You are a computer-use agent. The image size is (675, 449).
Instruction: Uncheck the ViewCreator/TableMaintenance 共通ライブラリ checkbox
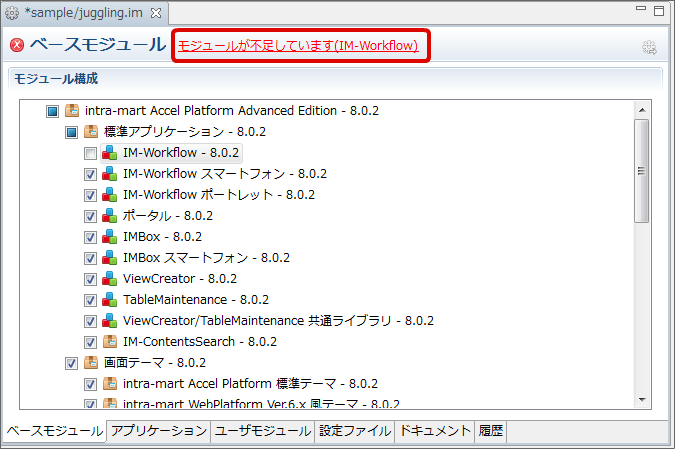click(90, 322)
